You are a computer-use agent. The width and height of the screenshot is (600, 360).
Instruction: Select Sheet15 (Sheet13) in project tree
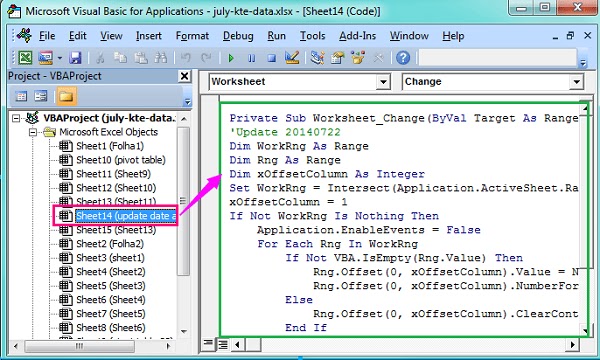[116, 230]
